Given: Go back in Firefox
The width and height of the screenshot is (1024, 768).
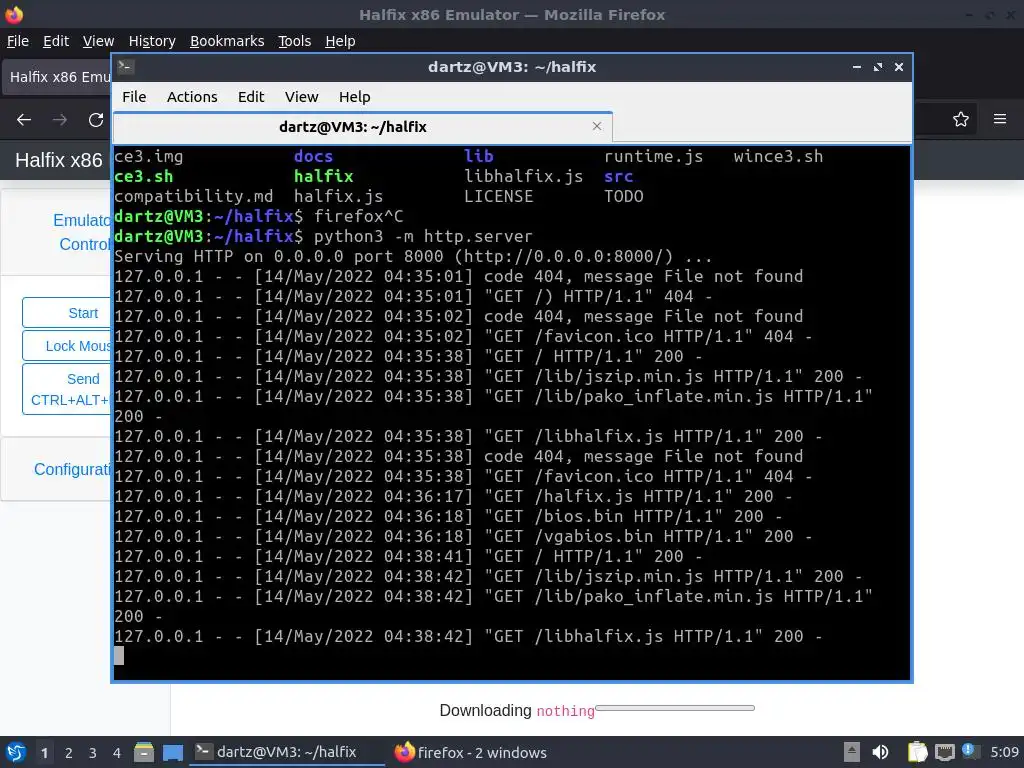Looking at the screenshot, I should (x=24, y=120).
